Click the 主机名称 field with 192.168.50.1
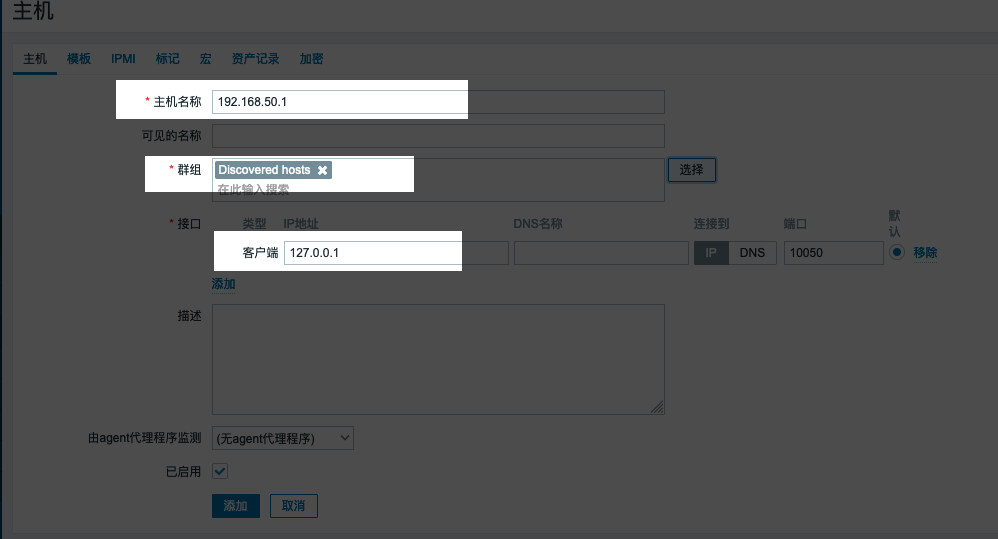 pos(438,102)
